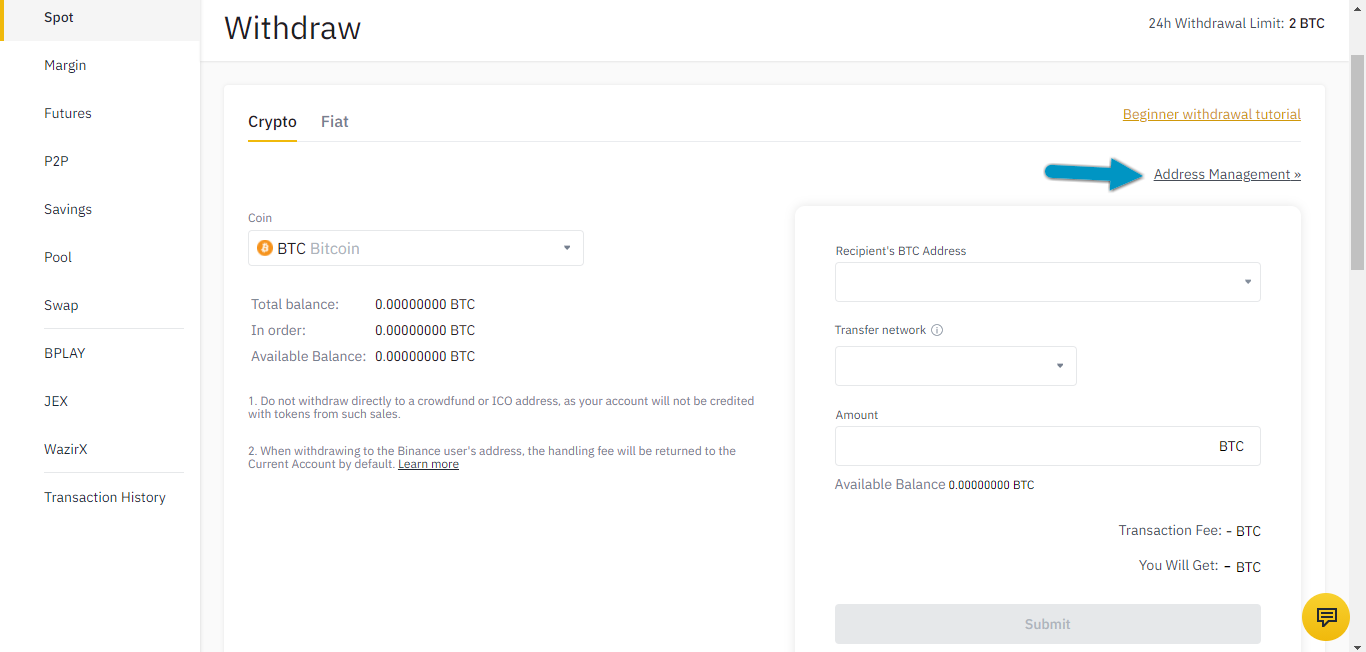Click the orange Bitcoin coin icon
The image size is (1366, 652).
pyautogui.click(x=265, y=248)
